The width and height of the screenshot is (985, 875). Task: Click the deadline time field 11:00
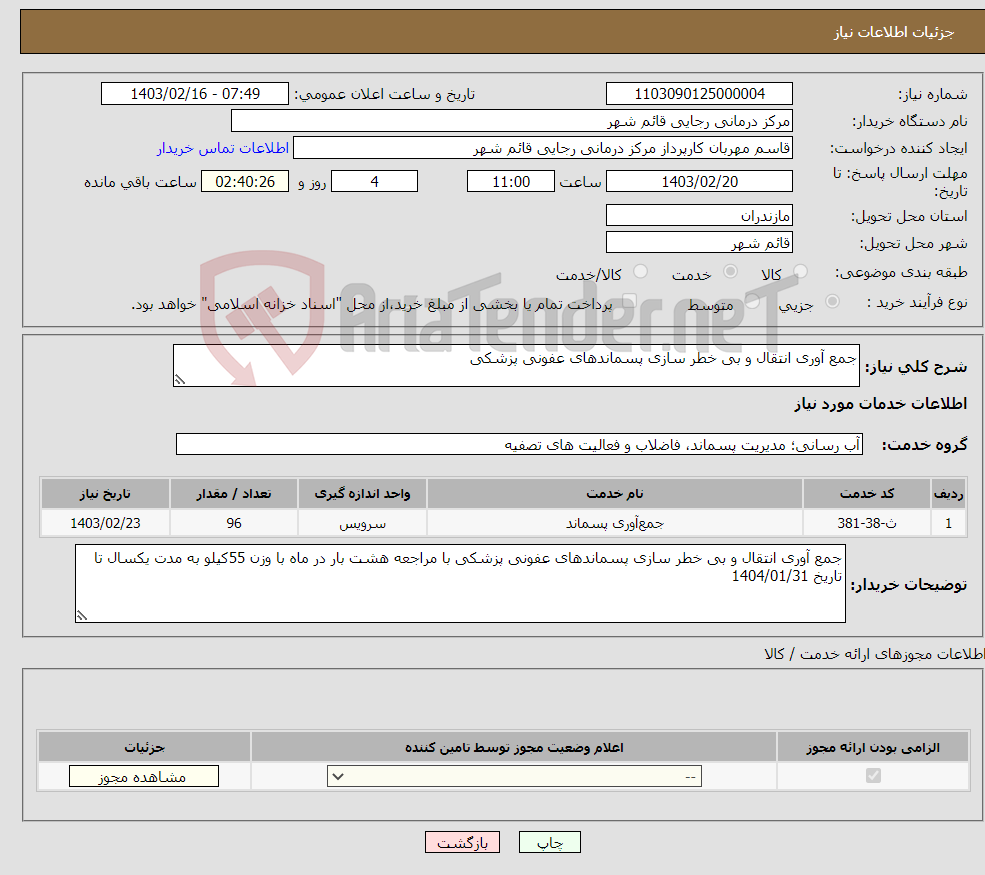point(511,182)
